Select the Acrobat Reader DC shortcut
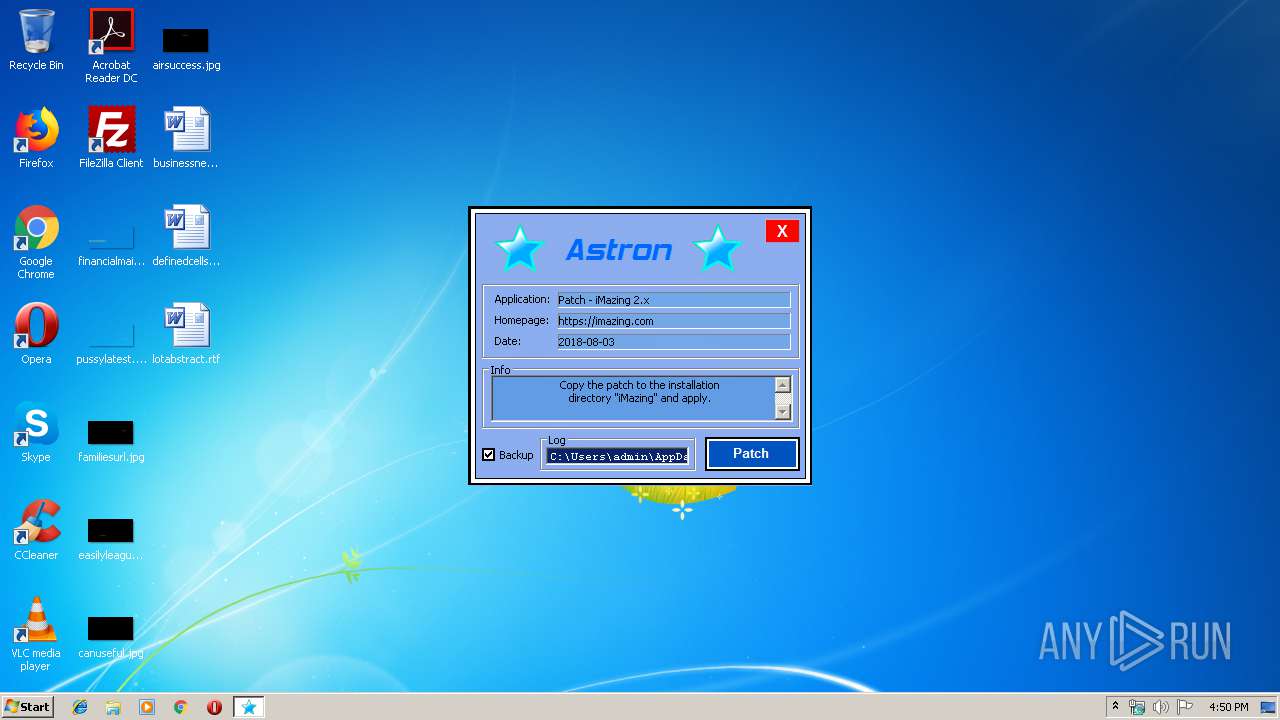The image size is (1280, 720). tap(111, 46)
